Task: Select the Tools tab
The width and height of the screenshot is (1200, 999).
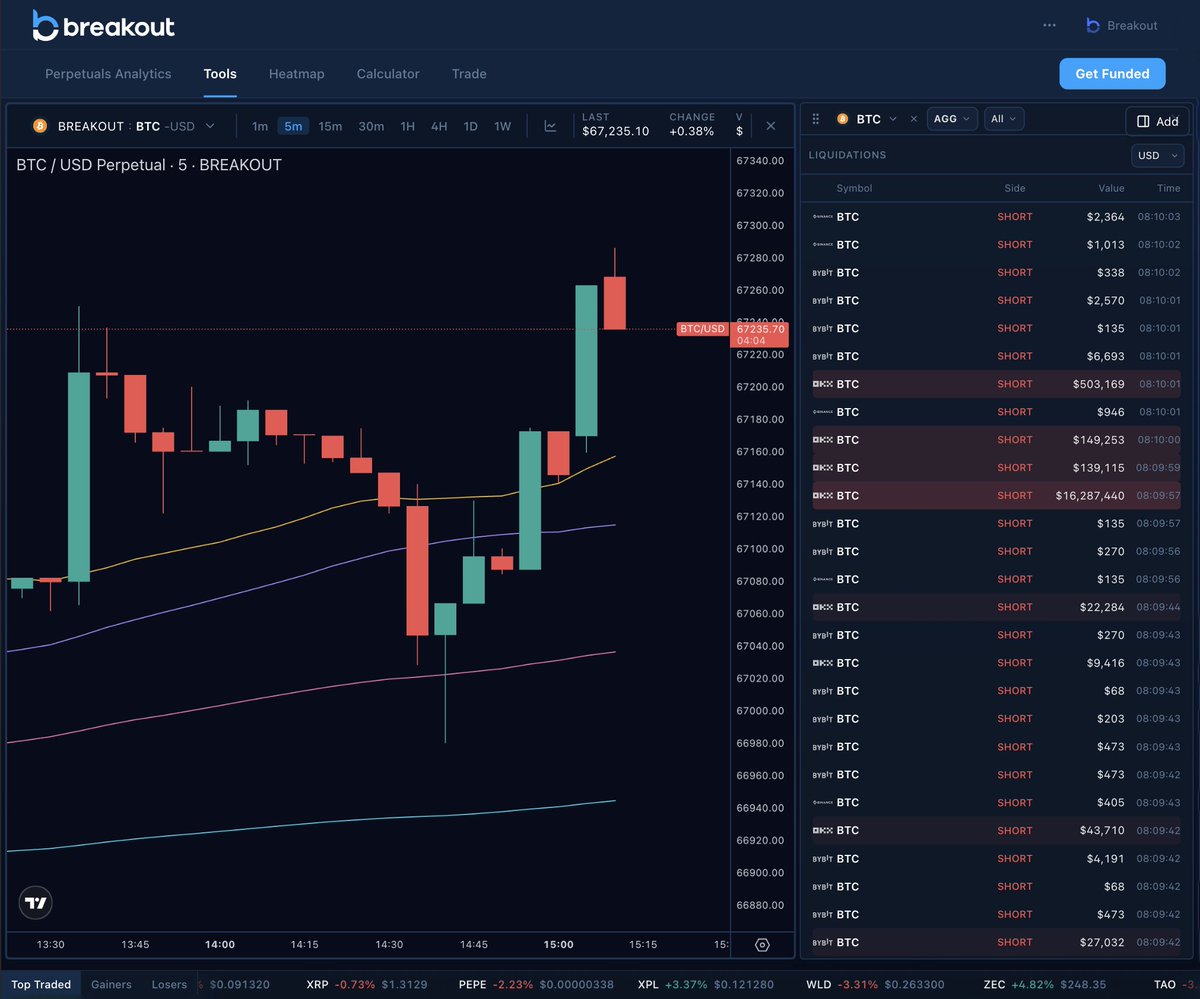Action: (x=220, y=74)
